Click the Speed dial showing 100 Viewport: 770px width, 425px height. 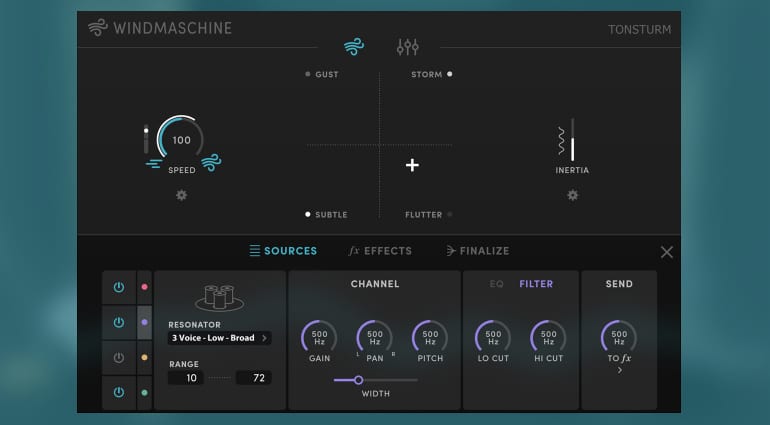click(180, 139)
